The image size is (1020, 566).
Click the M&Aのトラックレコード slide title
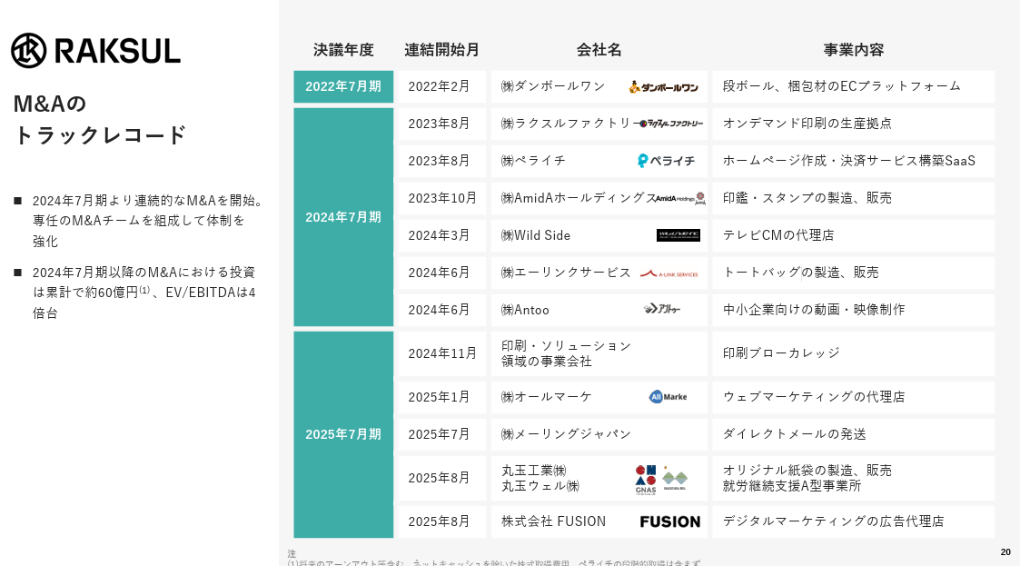(100, 119)
